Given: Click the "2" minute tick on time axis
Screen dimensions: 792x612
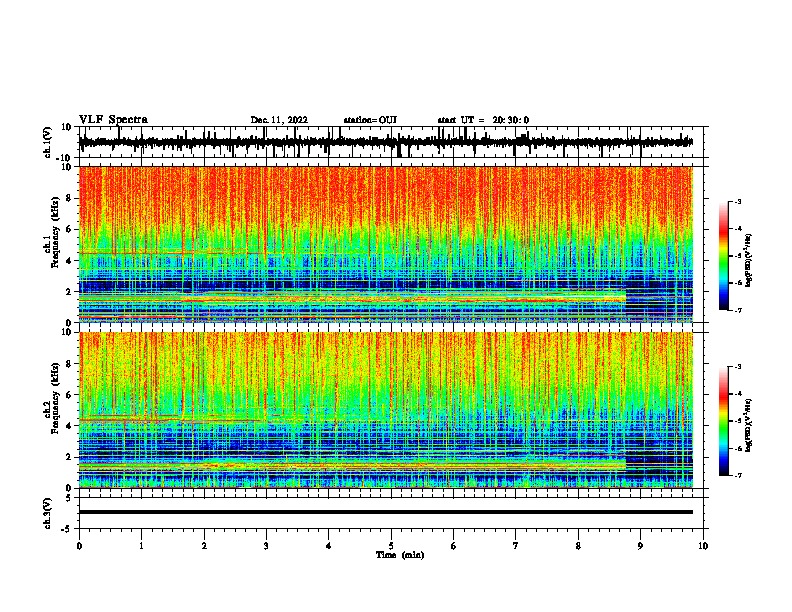Looking at the screenshot, I should tap(204, 546).
